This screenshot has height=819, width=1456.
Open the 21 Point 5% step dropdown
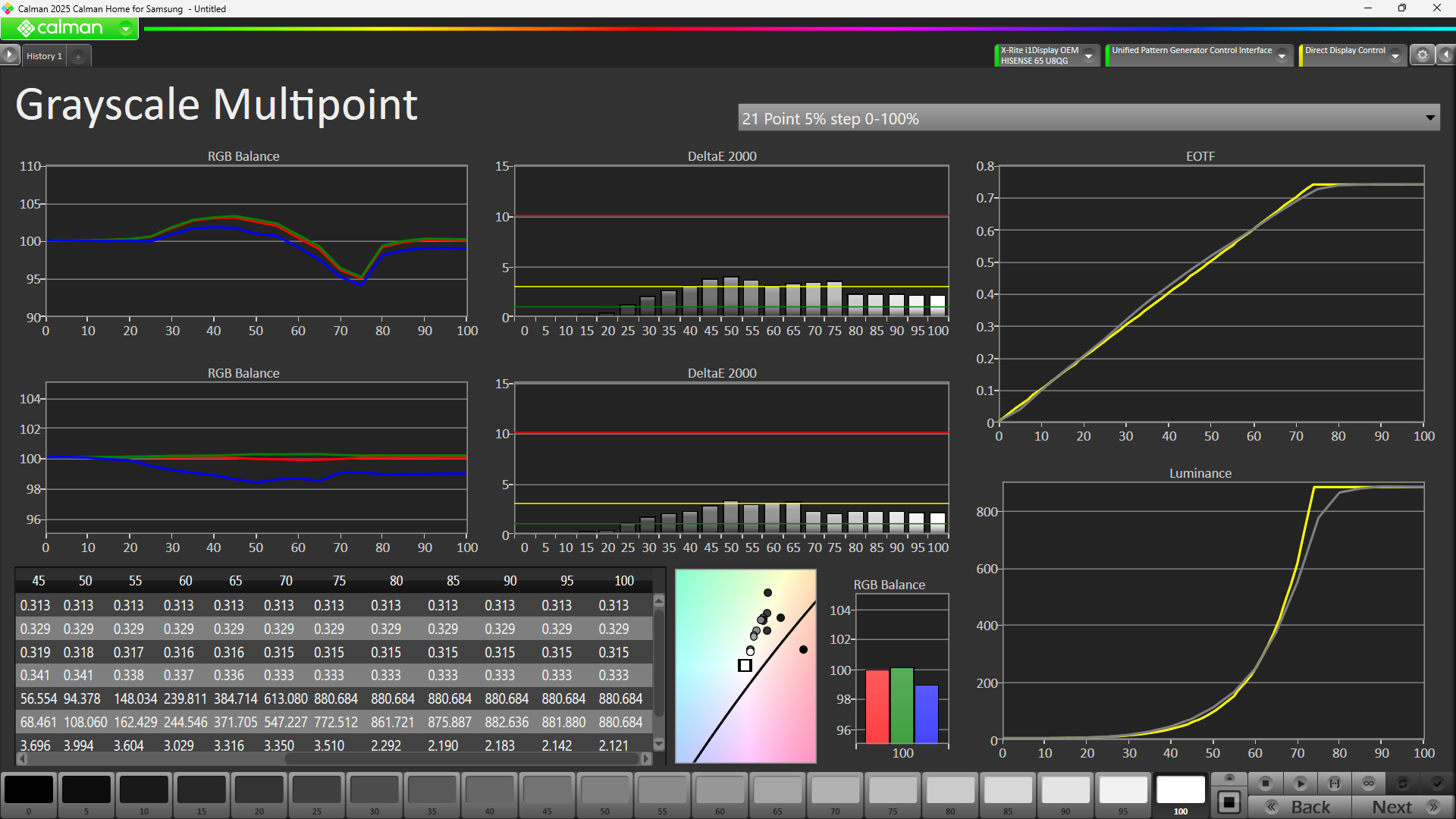pyautogui.click(x=1088, y=118)
